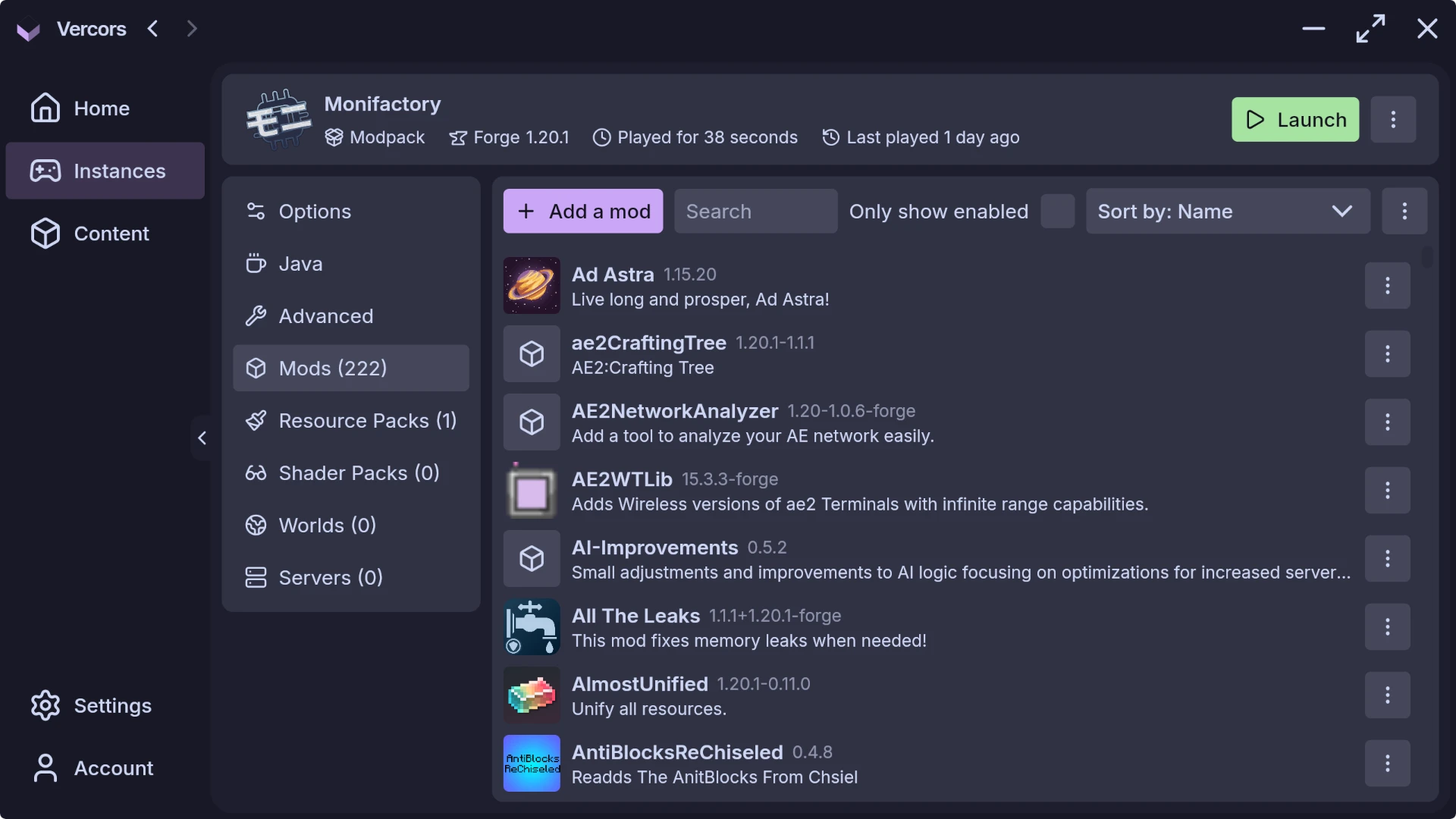Image resolution: width=1456 pixels, height=819 pixels.
Task: Open the Options tab
Action: [x=351, y=211]
